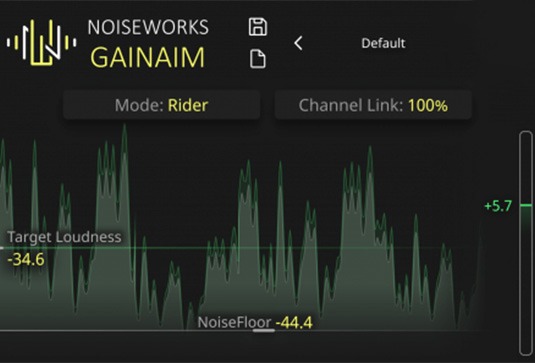The image size is (535, 363).
Task: Adjust the Channel Link 100% control
Action: tap(373, 105)
